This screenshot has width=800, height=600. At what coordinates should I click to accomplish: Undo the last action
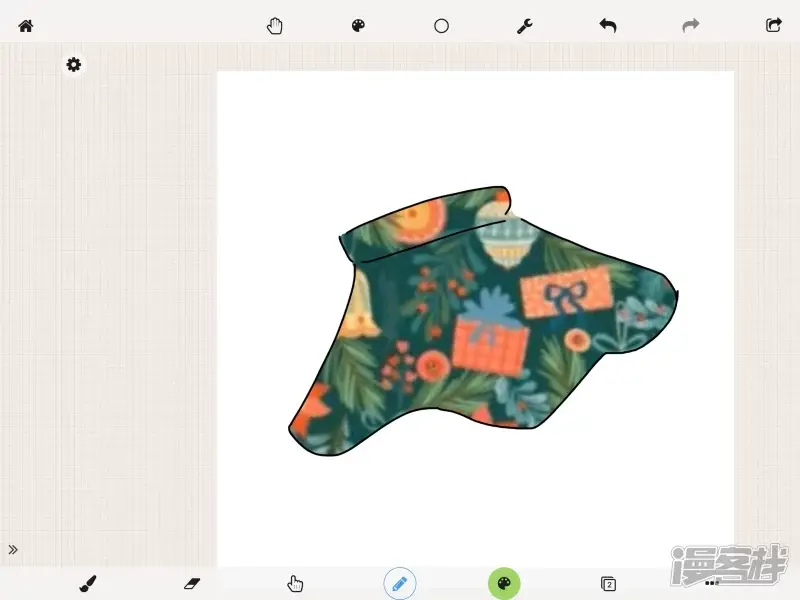608,26
